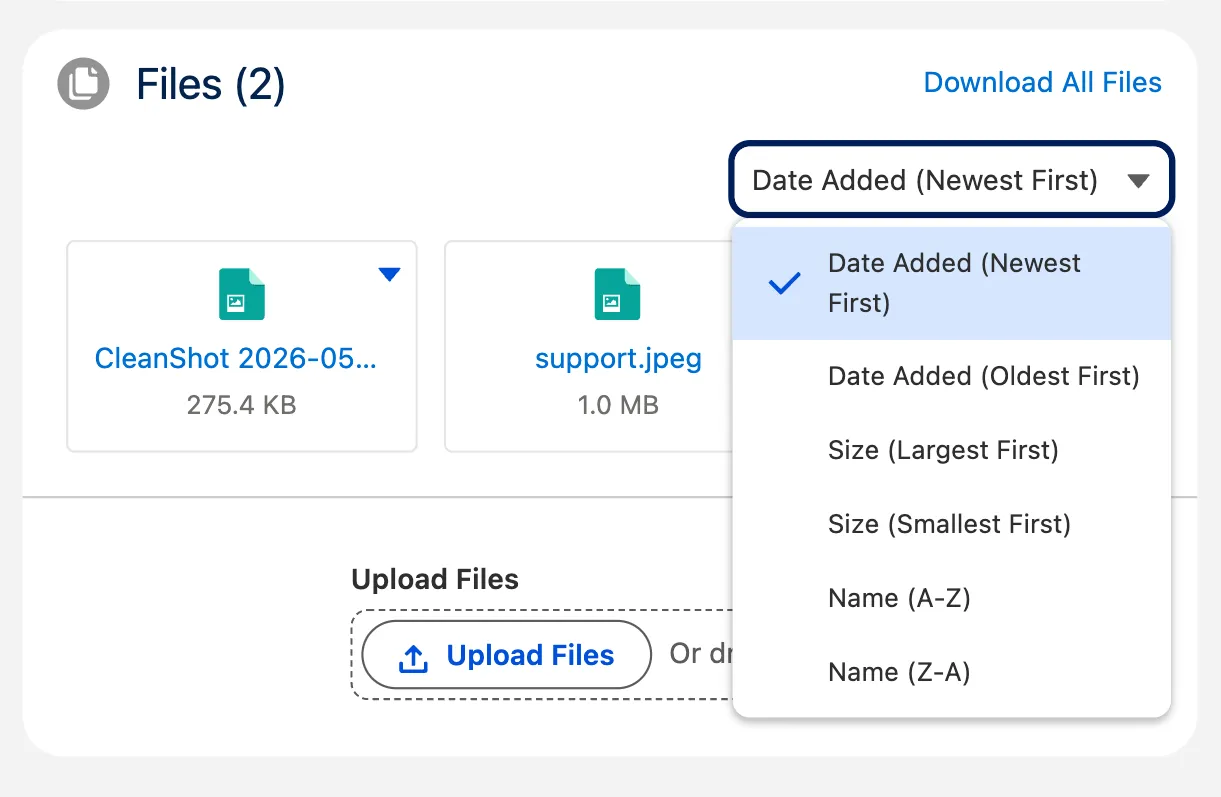Select Date Added (Newest First) option
The image size is (1221, 797).
(x=952, y=283)
